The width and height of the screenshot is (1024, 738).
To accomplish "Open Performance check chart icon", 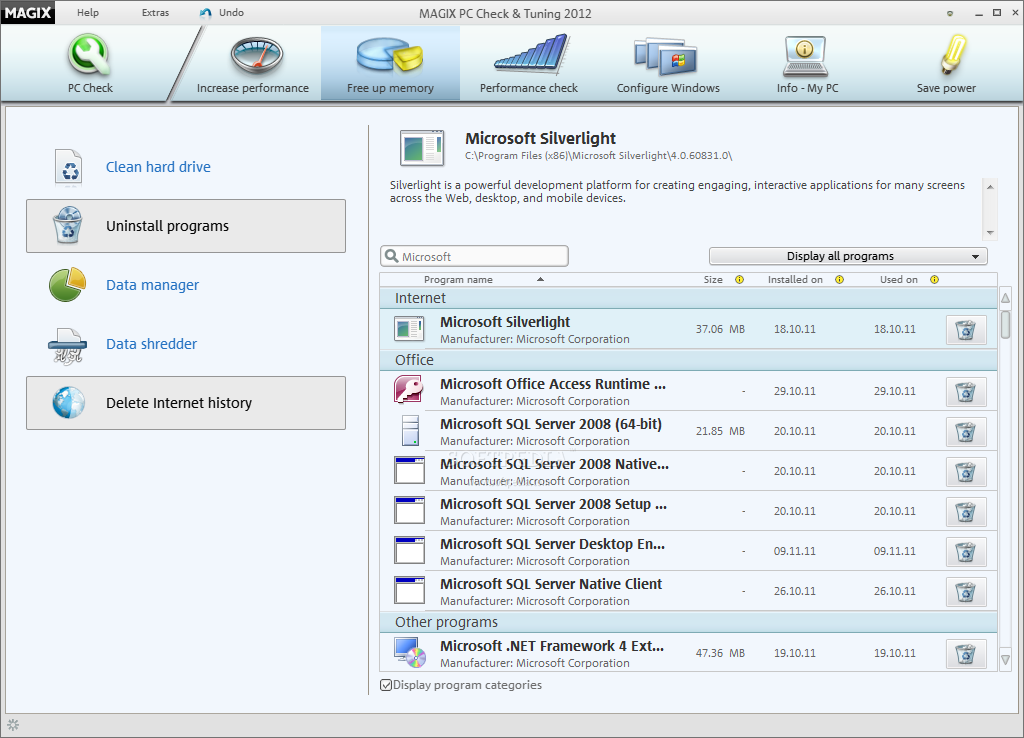I will pyautogui.click(x=531, y=54).
